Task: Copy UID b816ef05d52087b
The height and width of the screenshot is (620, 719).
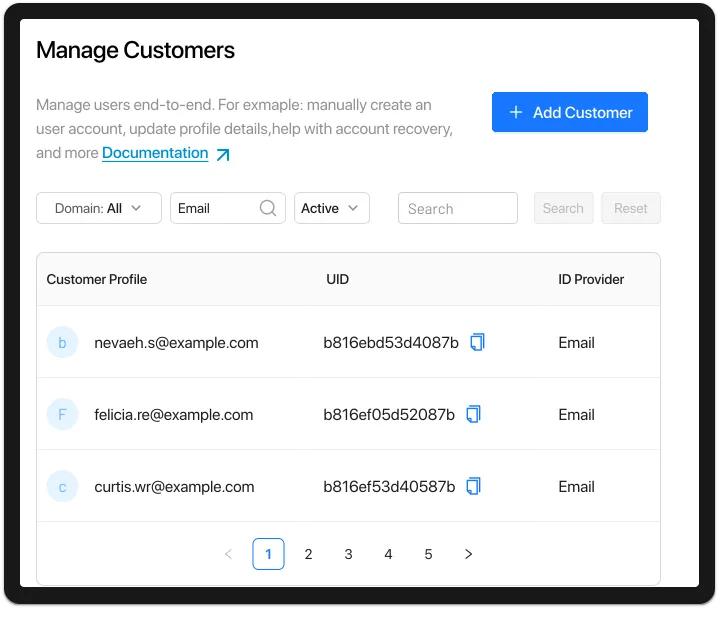Action: 473,414
